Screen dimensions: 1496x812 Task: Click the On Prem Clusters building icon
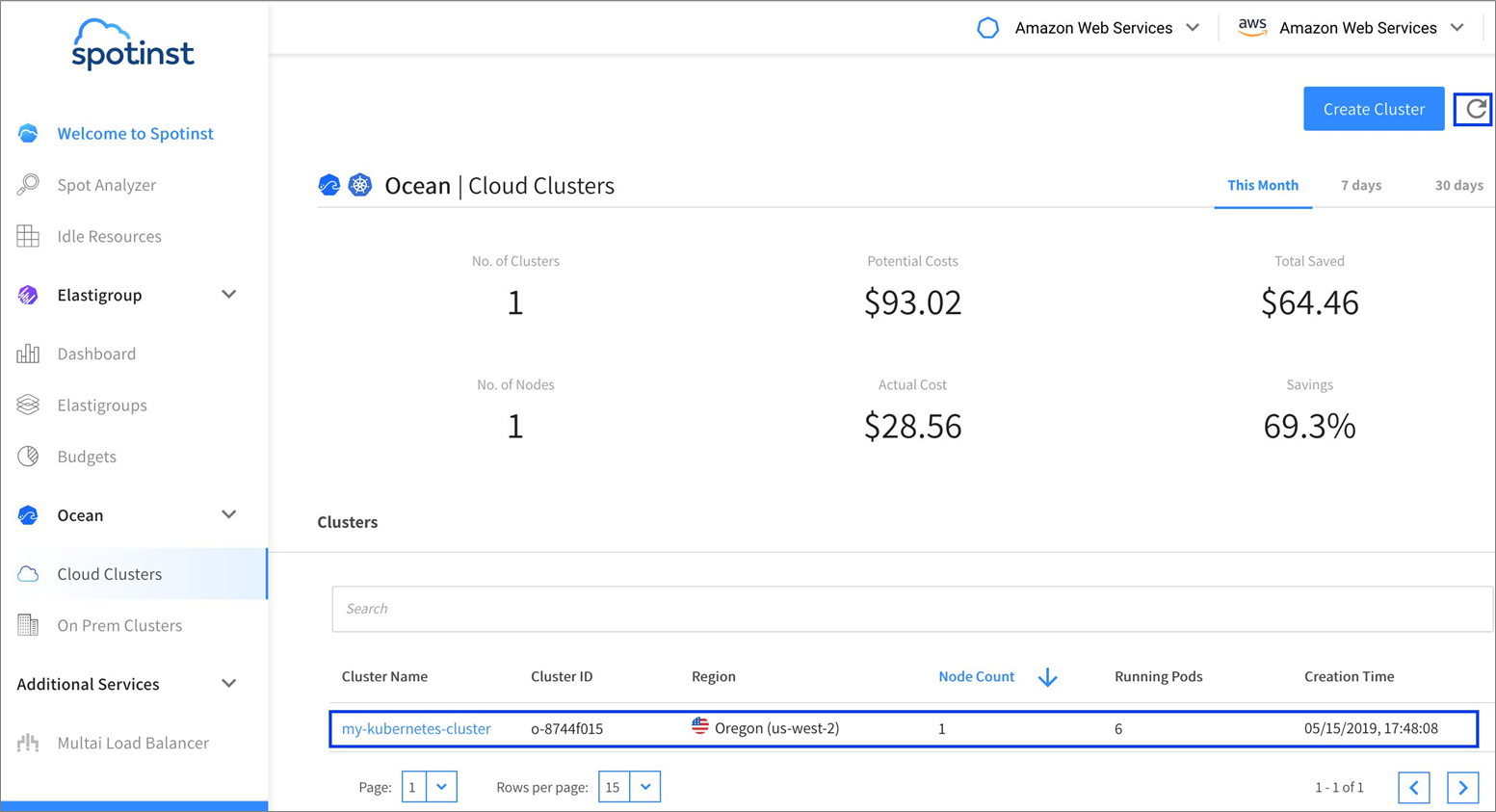coord(28,625)
